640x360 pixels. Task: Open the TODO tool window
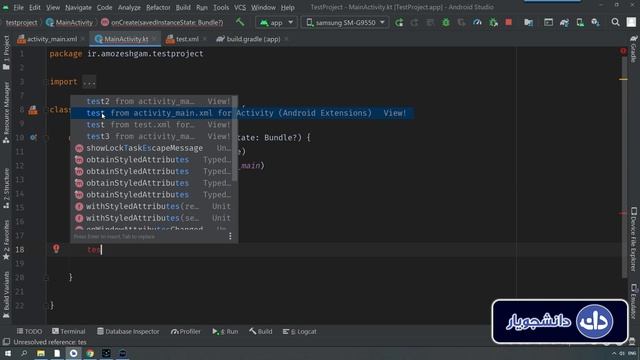[29, 331]
